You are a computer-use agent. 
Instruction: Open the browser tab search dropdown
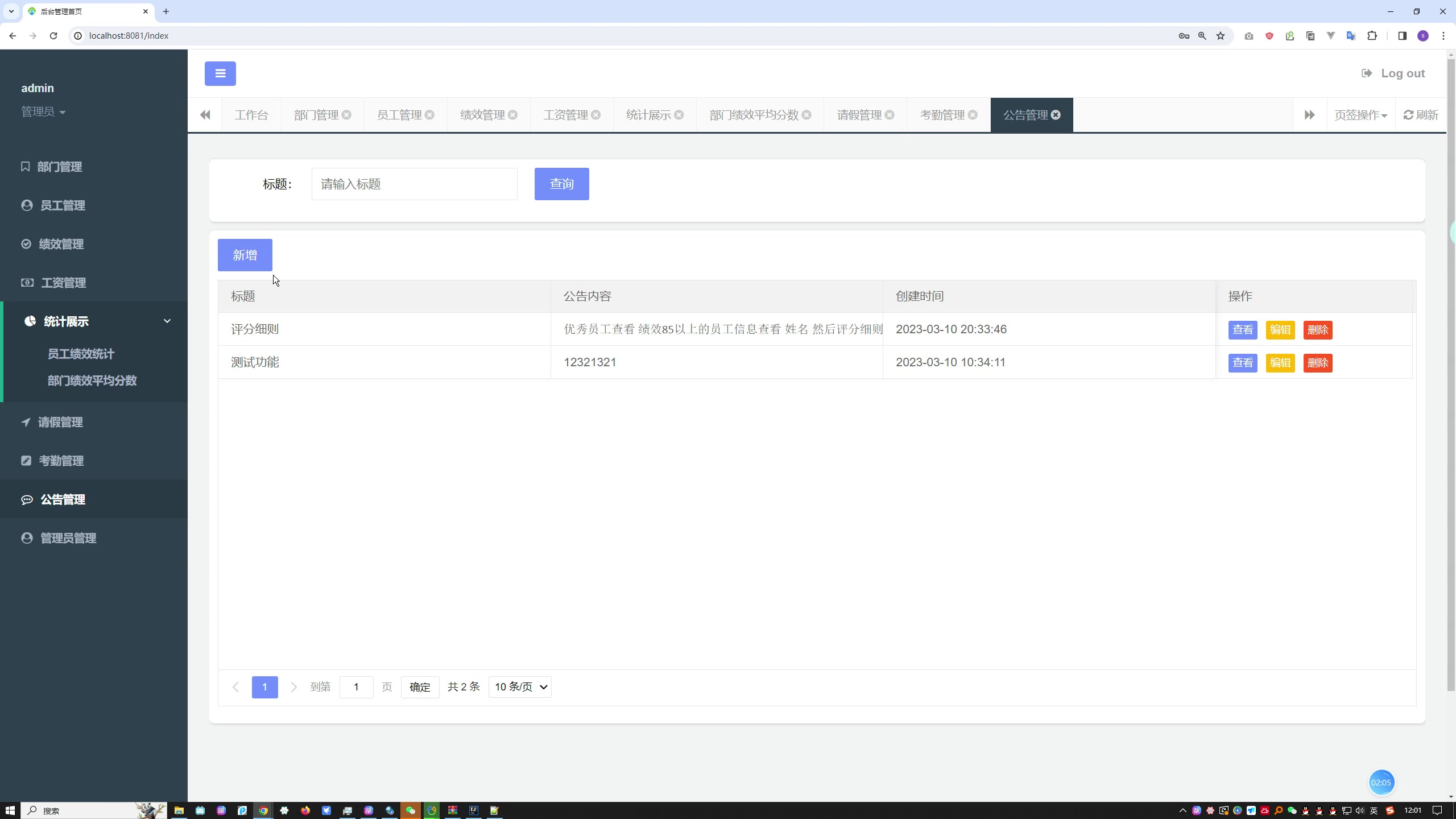coord(11,11)
